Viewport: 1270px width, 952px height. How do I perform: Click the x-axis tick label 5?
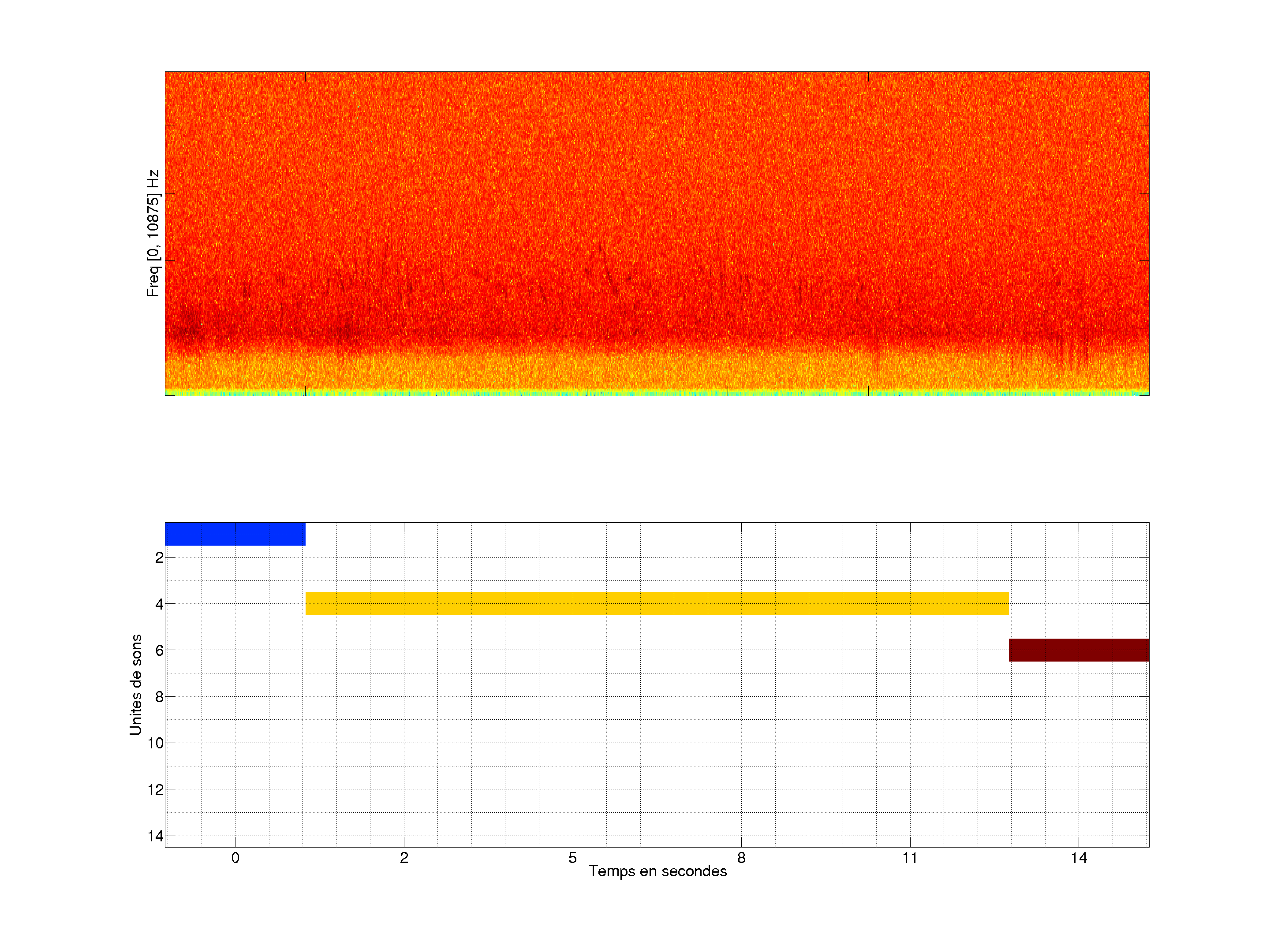click(x=572, y=858)
